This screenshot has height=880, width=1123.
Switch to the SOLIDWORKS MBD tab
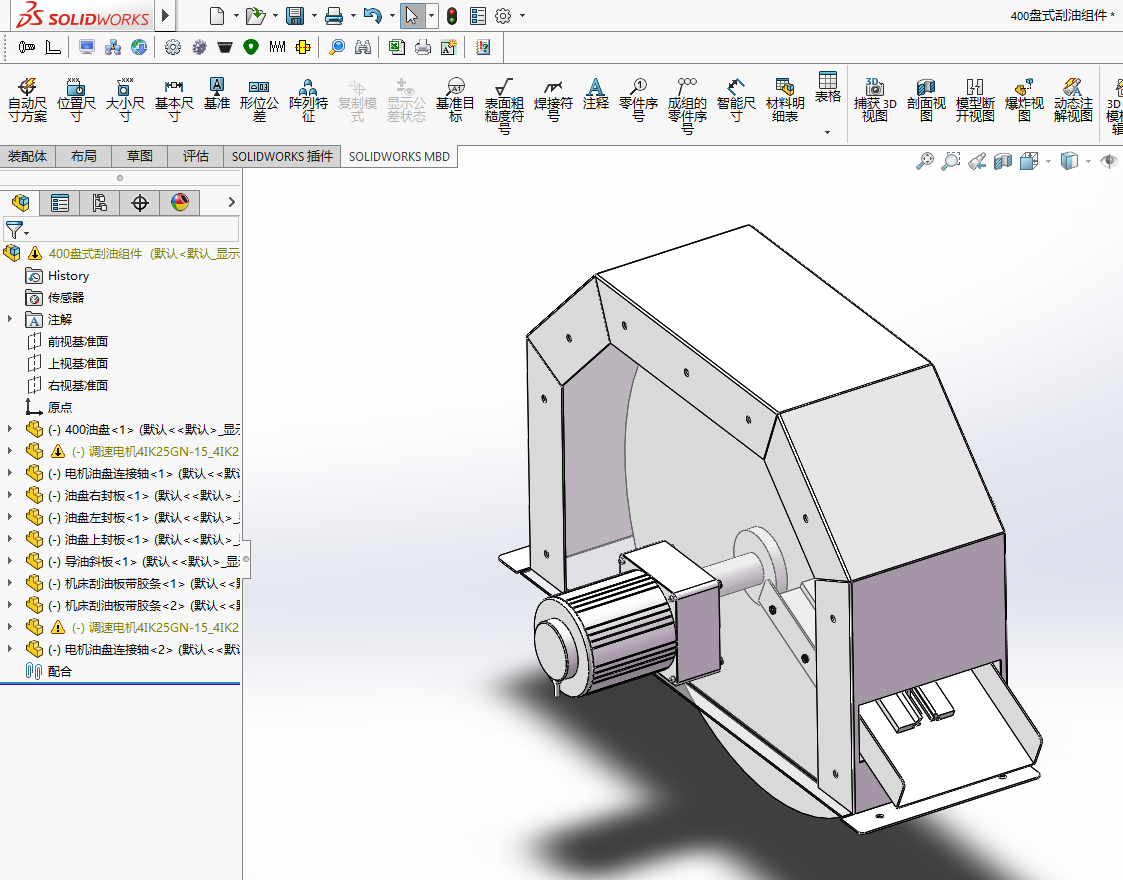pyautogui.click(x=399, y=156)
